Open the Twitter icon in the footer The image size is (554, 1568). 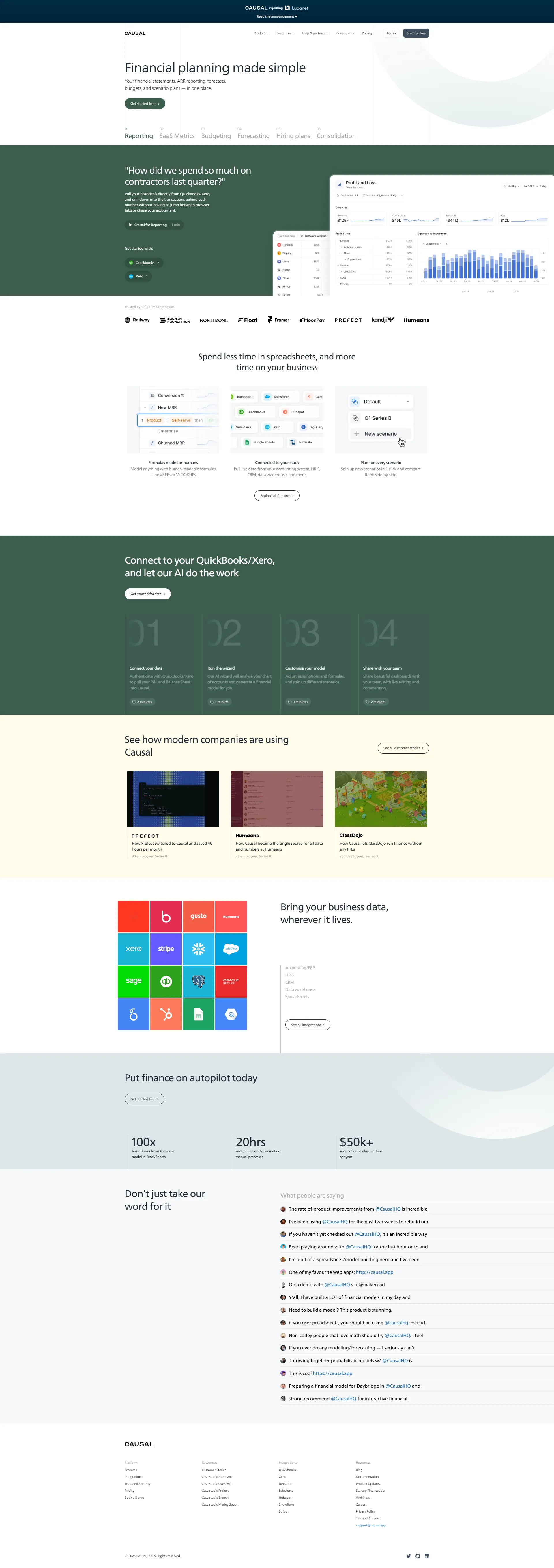[409, 1556]
